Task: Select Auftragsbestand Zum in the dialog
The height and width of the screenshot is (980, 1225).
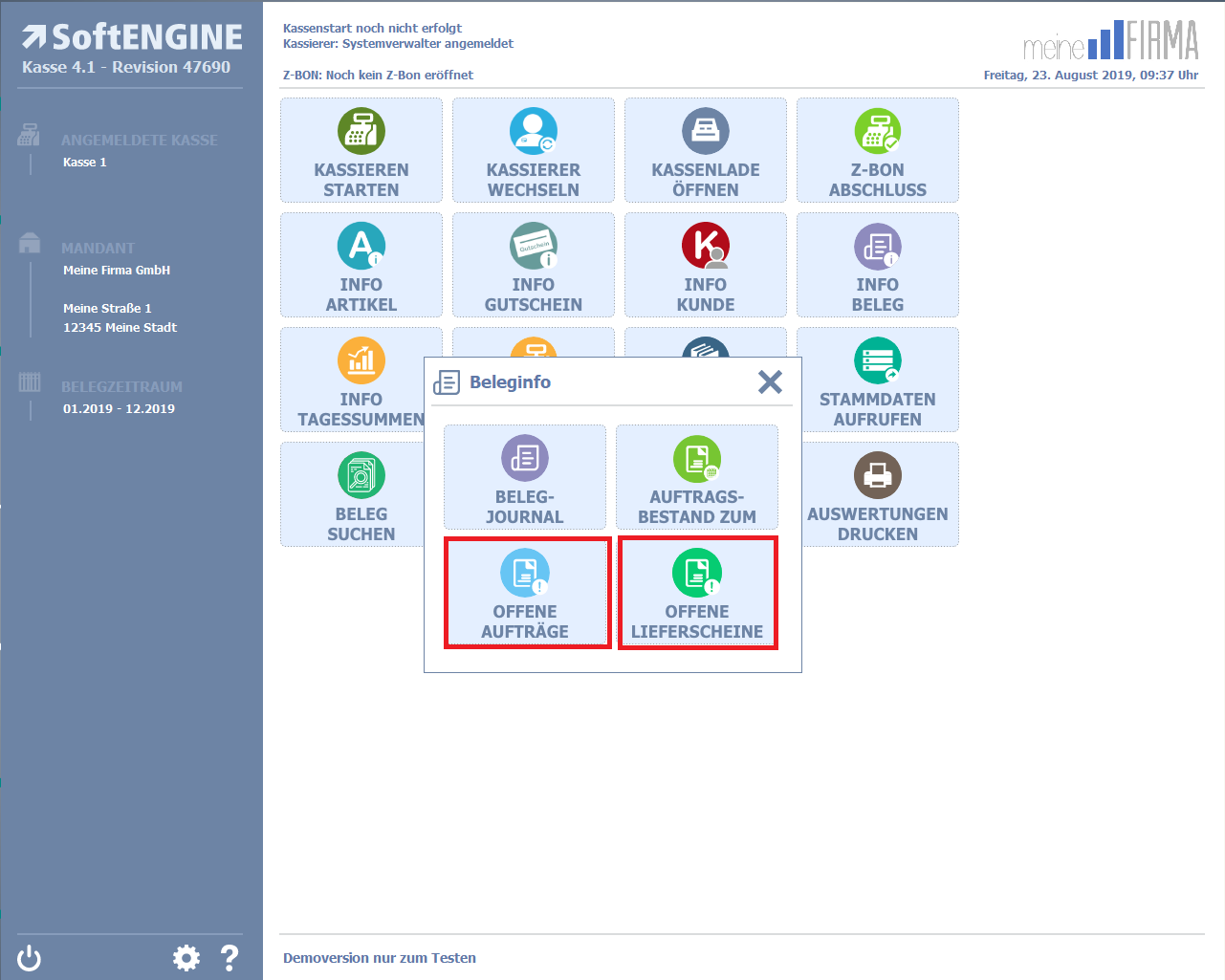Action: [x=696, y=477]
